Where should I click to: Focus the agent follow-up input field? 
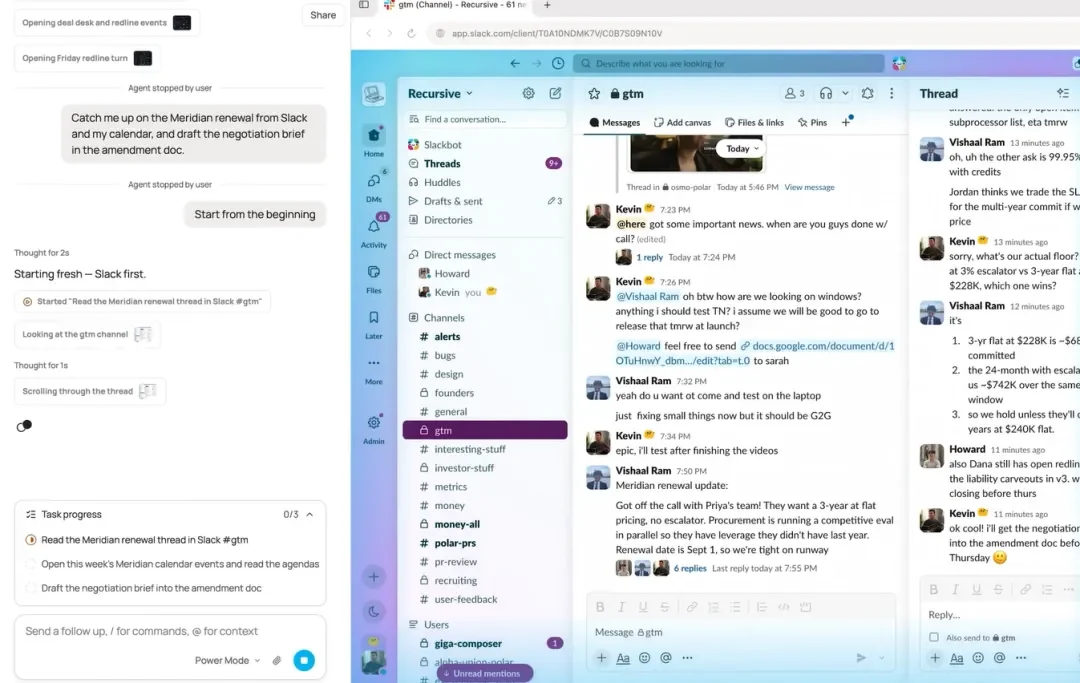[x=169, y=631]
